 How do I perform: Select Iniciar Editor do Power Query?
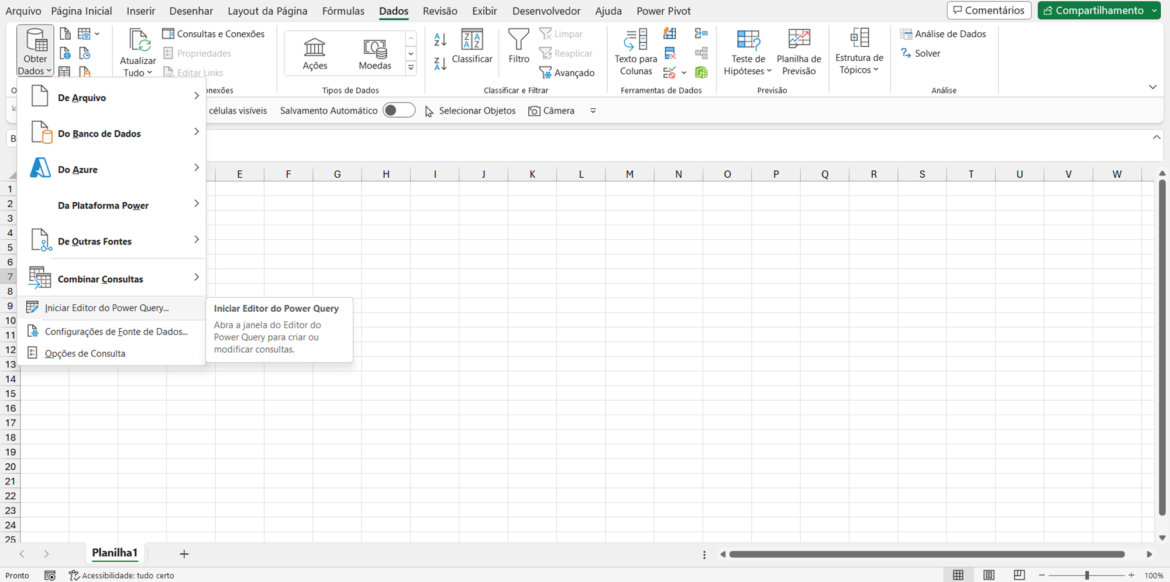click(112, 308)
